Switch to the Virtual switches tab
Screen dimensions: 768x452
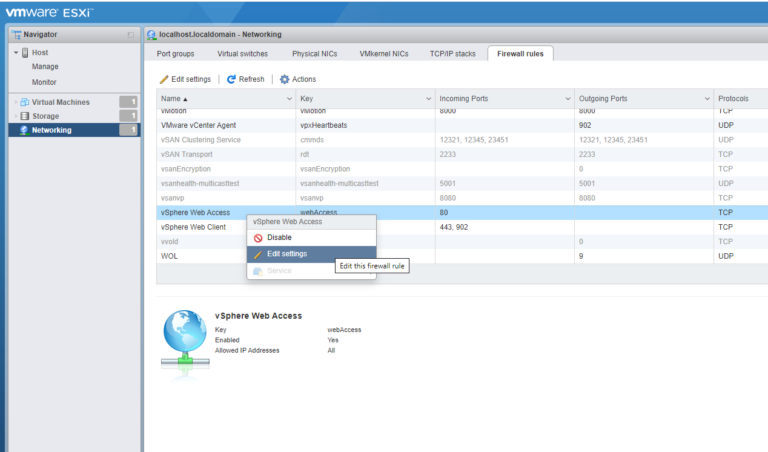(242, 54)
